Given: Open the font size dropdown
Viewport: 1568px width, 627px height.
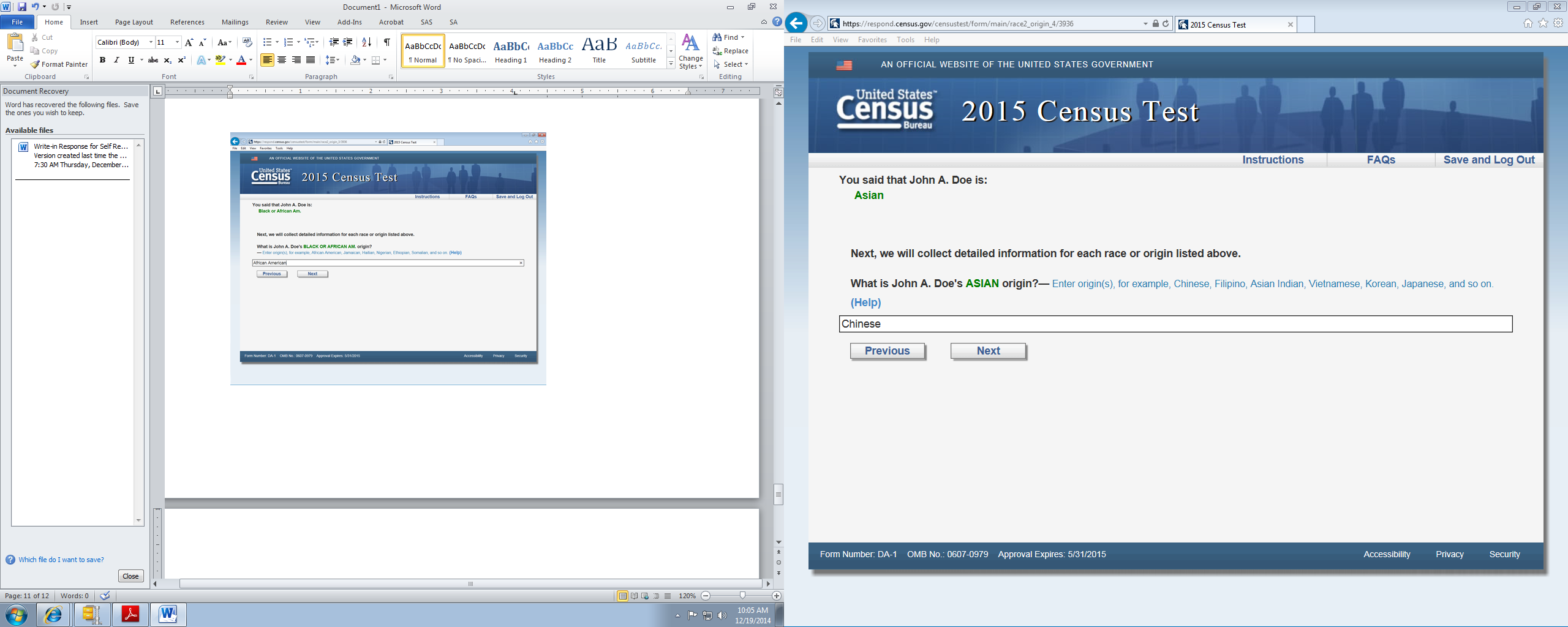Looking at the screenshot, I should [177, 42].
